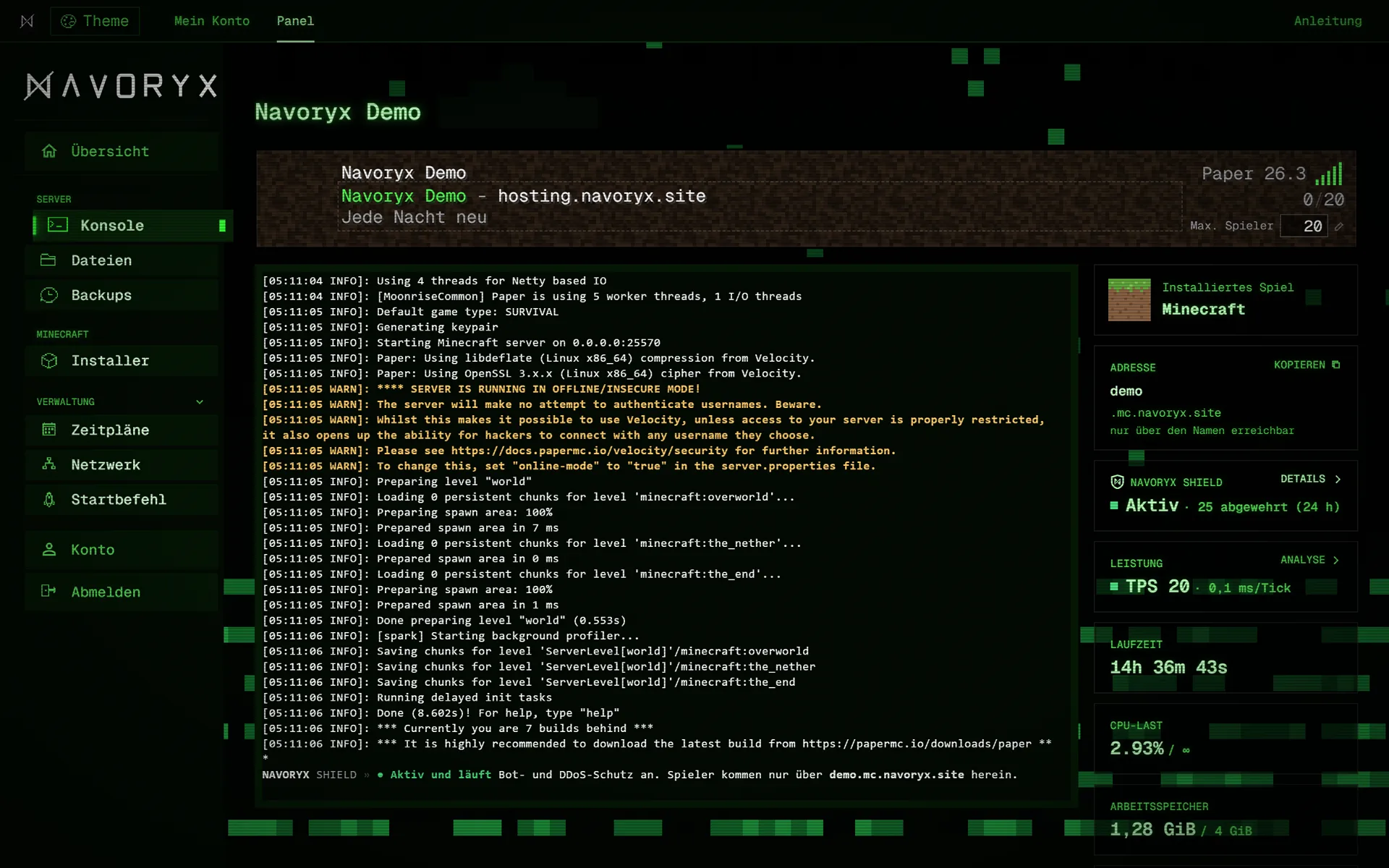The height and width of the screenshot is (868, 1389).
Task: Click the 'TPS 20' performance value
Action: pos(1157,587)
